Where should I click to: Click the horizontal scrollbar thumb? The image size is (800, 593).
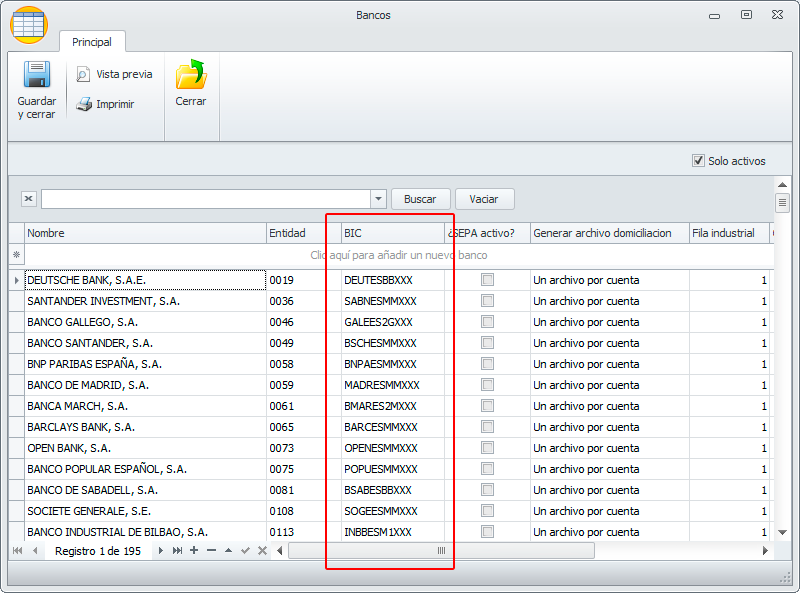441,551
